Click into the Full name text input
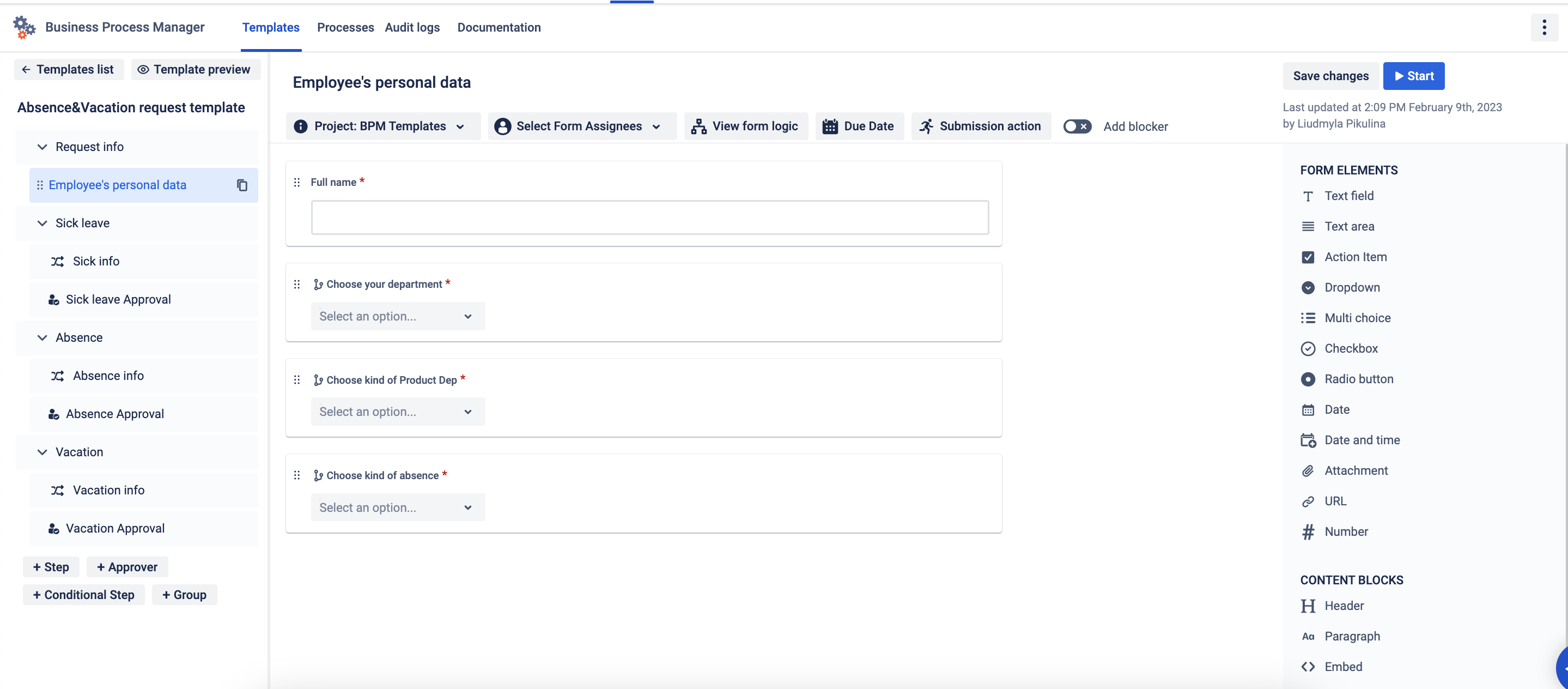This screenshot has height=689, width=1568. pos(649,217)
